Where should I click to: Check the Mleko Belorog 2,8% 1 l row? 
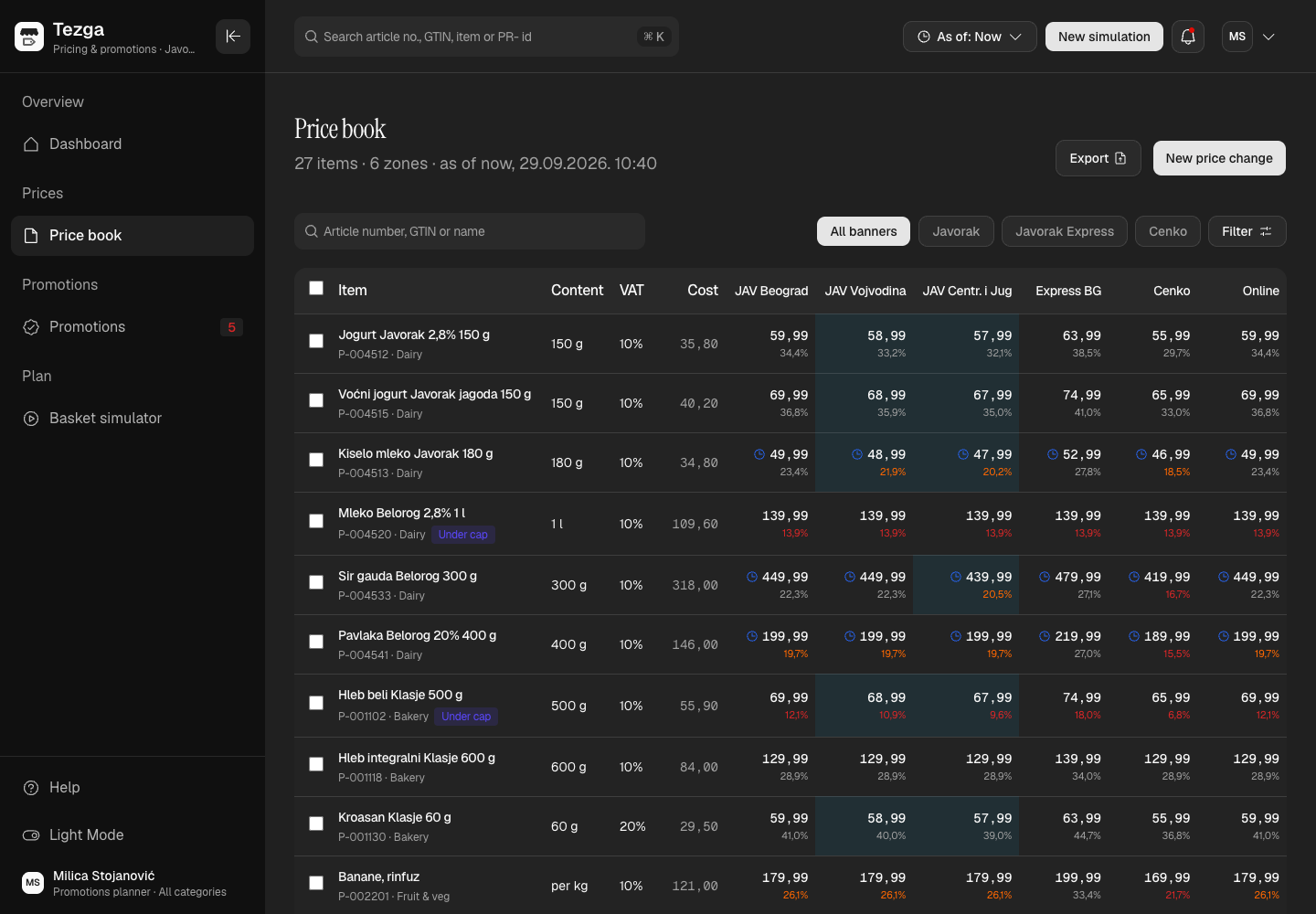(316, 521)
